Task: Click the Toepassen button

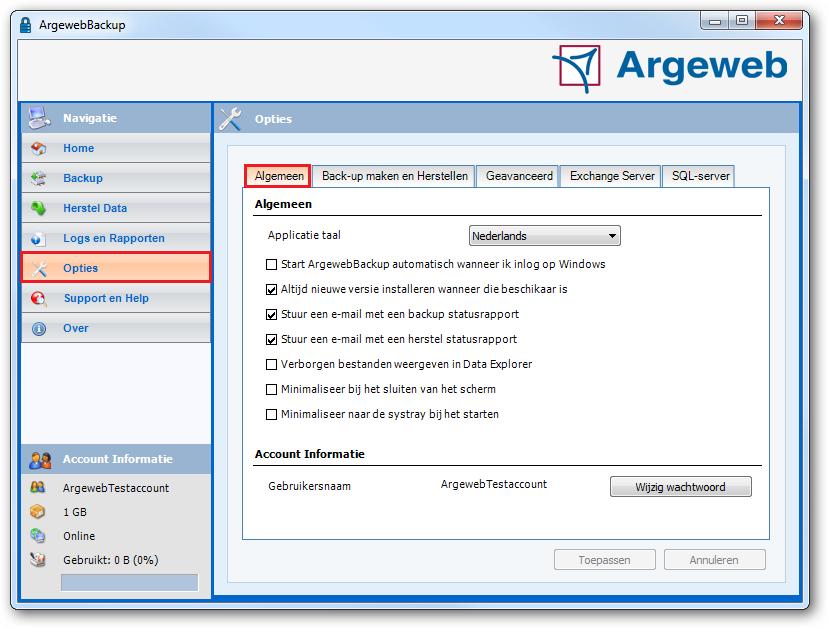Action: coord(605,560)
